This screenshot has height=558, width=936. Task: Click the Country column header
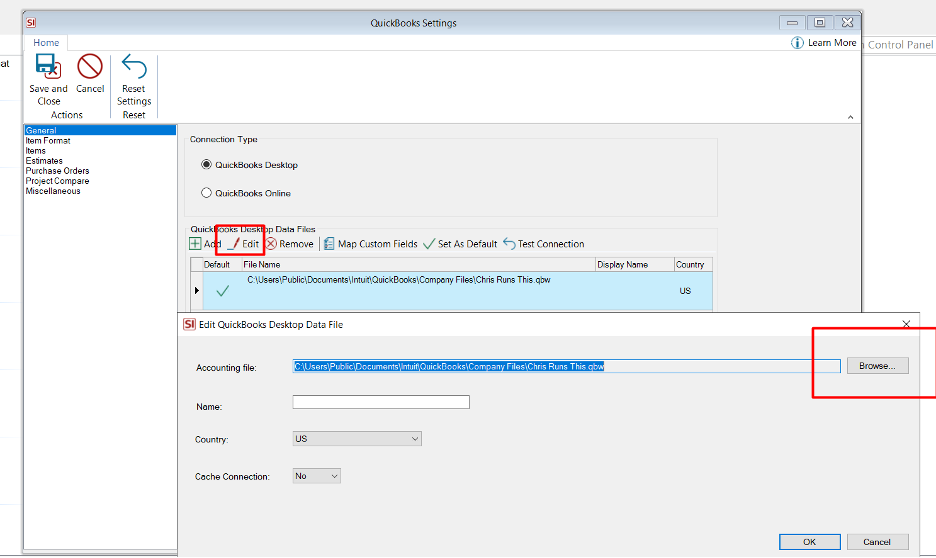pyautogui.click(x=693, y=264)
